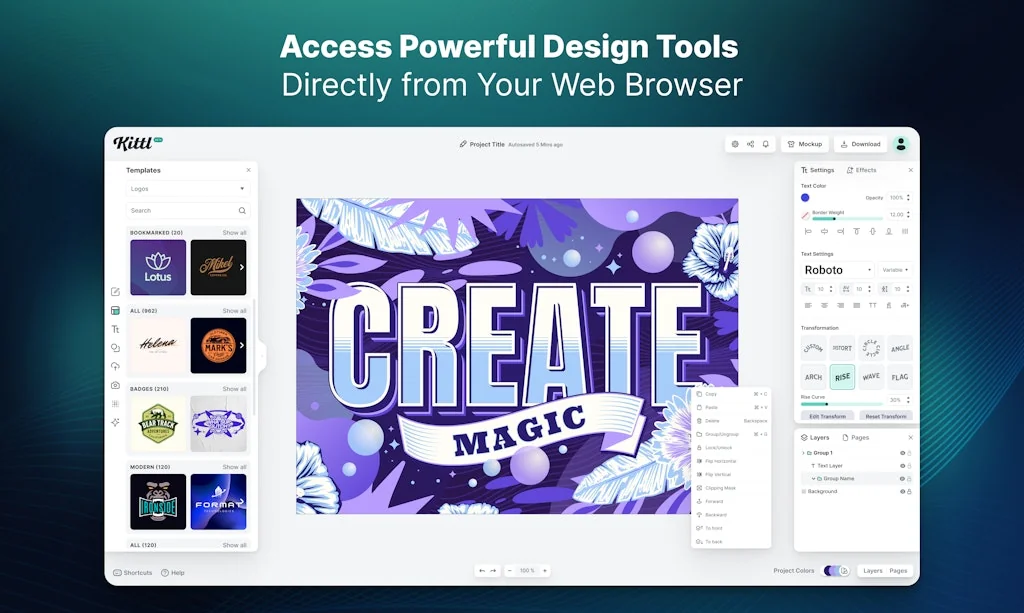1024x613 pixels.
Task: Toggle visibility of Group 1 layer
Action: (x=902, y=453)
